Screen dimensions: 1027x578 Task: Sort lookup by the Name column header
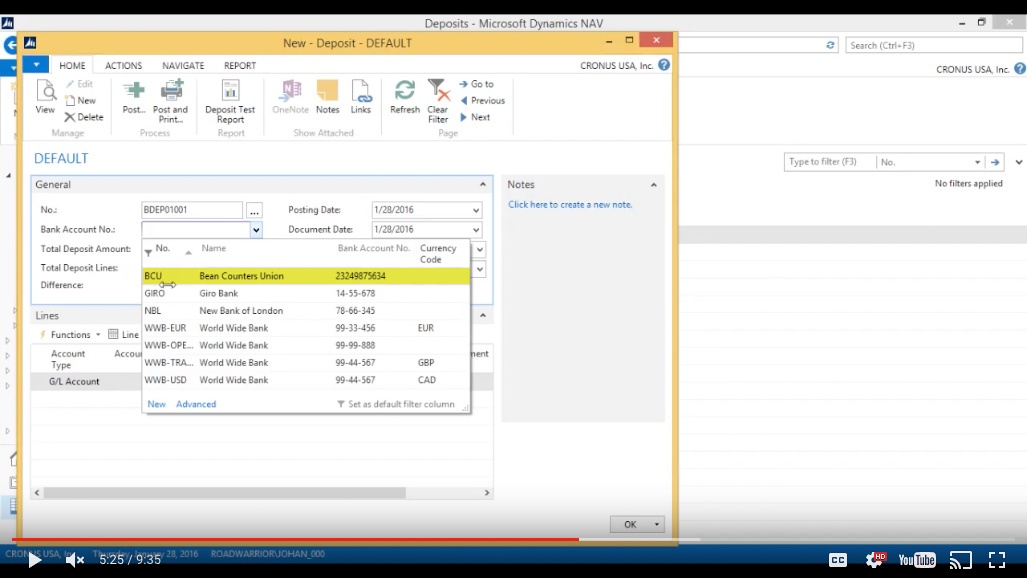pos(214,248)
